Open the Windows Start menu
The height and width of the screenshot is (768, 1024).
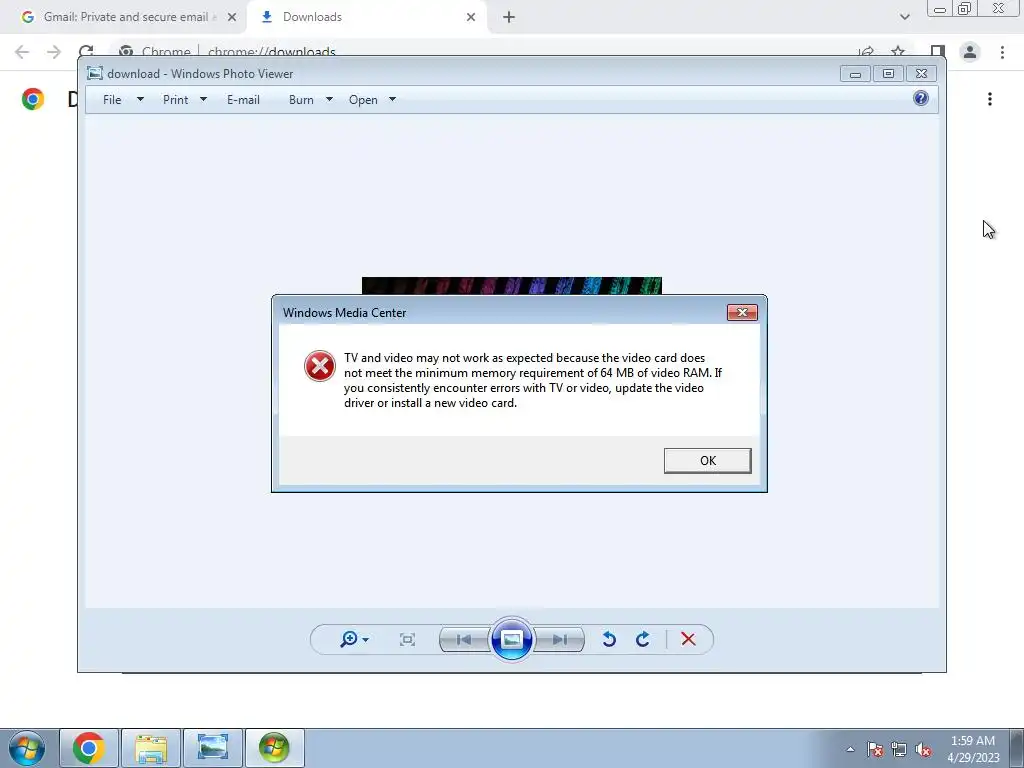pos(27,748)
